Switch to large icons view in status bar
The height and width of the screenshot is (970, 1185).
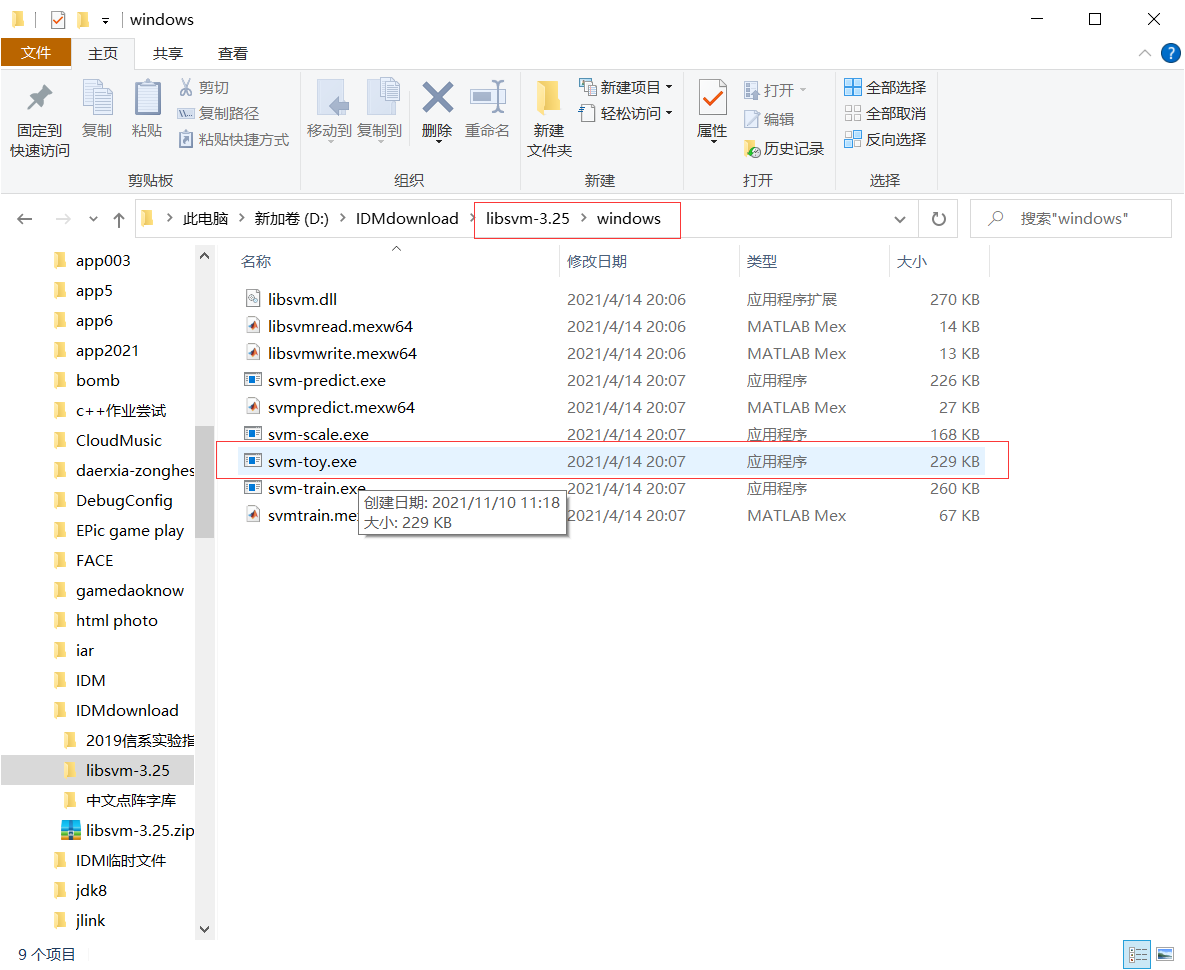tap(1165, 954)
